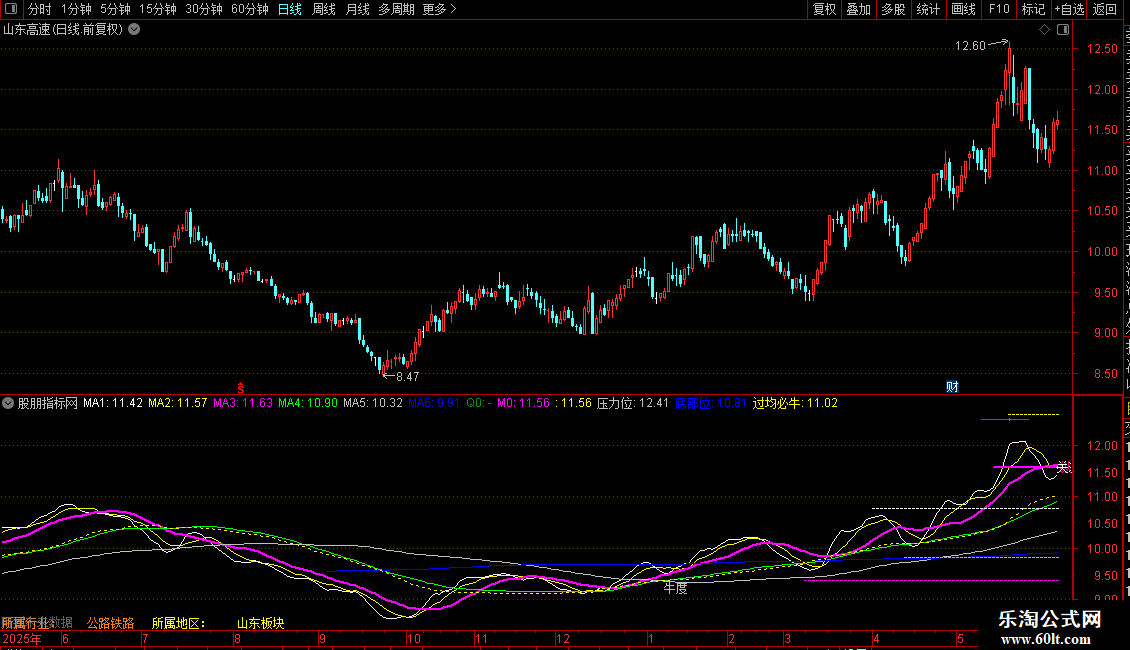Switch to 分时 intraday view

click(x=40, y=9)
